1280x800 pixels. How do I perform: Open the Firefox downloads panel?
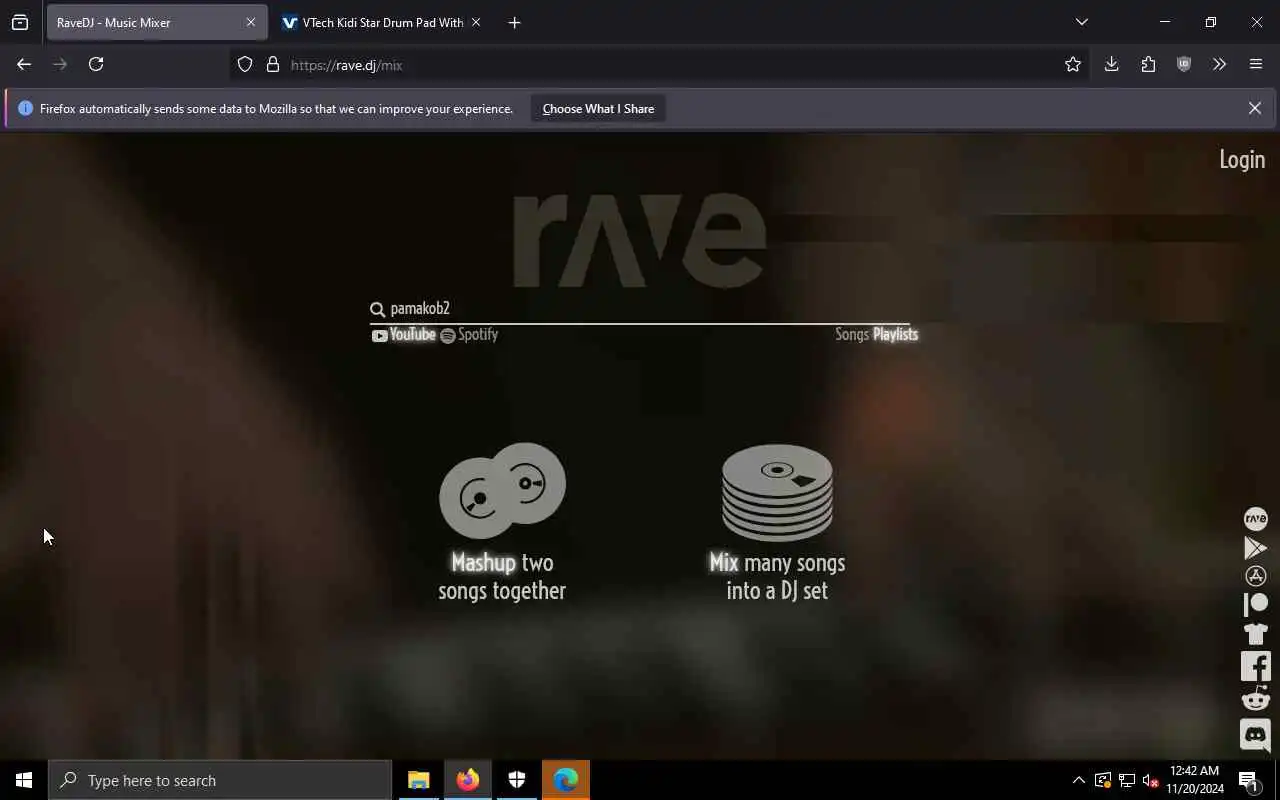pyautogui.click(x=1111, y=64)
